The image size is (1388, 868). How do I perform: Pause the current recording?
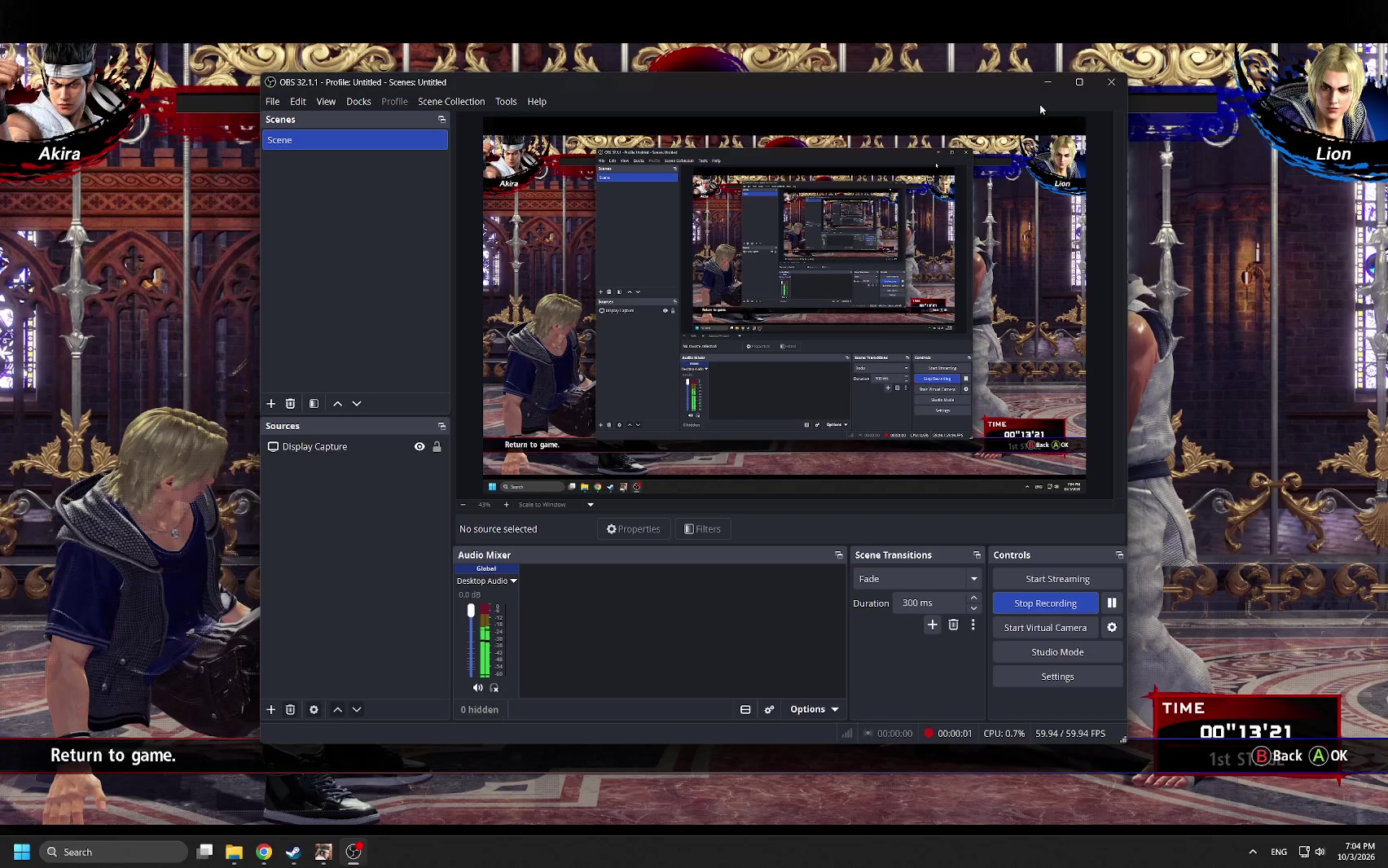pyautogui.click(x=1112, y=603)
